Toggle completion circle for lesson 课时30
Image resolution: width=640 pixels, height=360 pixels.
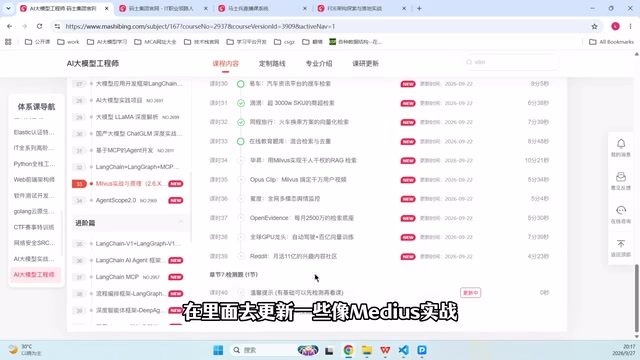click(x=241, y=84)
